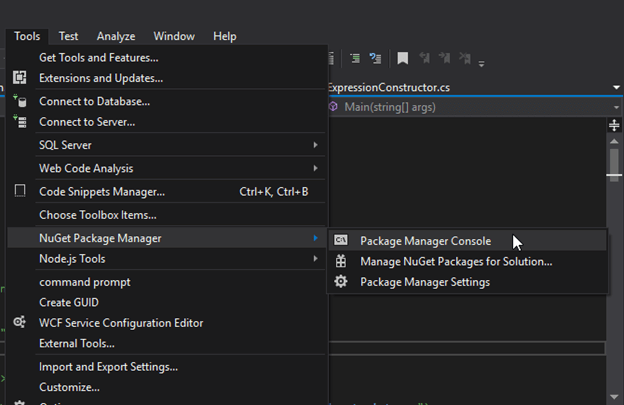Click the editor split handle above scrollbar
Image resolution: width=624 pixels, height=405 pixels.
tap(615, 126)
